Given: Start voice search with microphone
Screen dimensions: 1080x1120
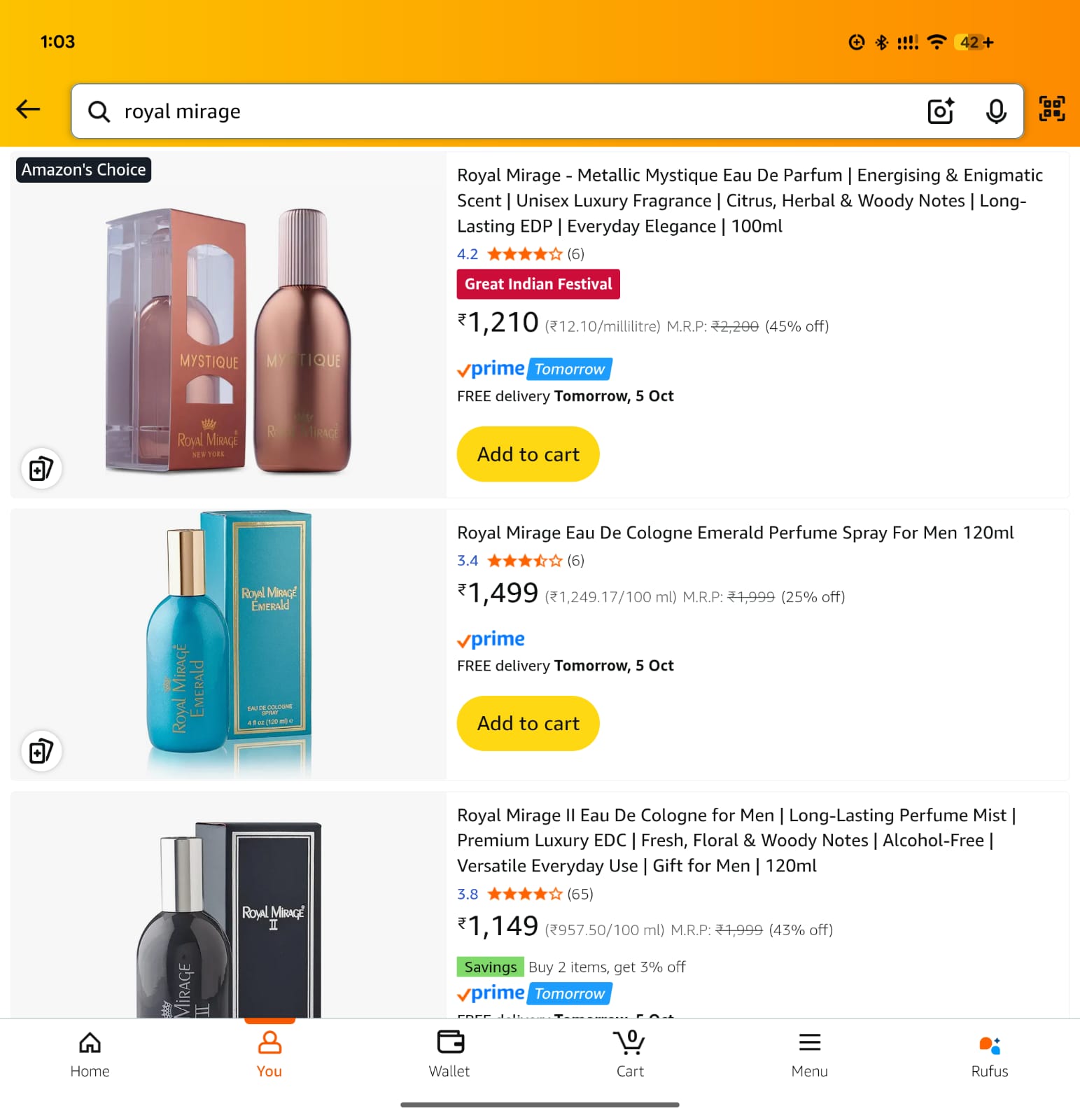Looking at the screenshot, I should 995,111.
